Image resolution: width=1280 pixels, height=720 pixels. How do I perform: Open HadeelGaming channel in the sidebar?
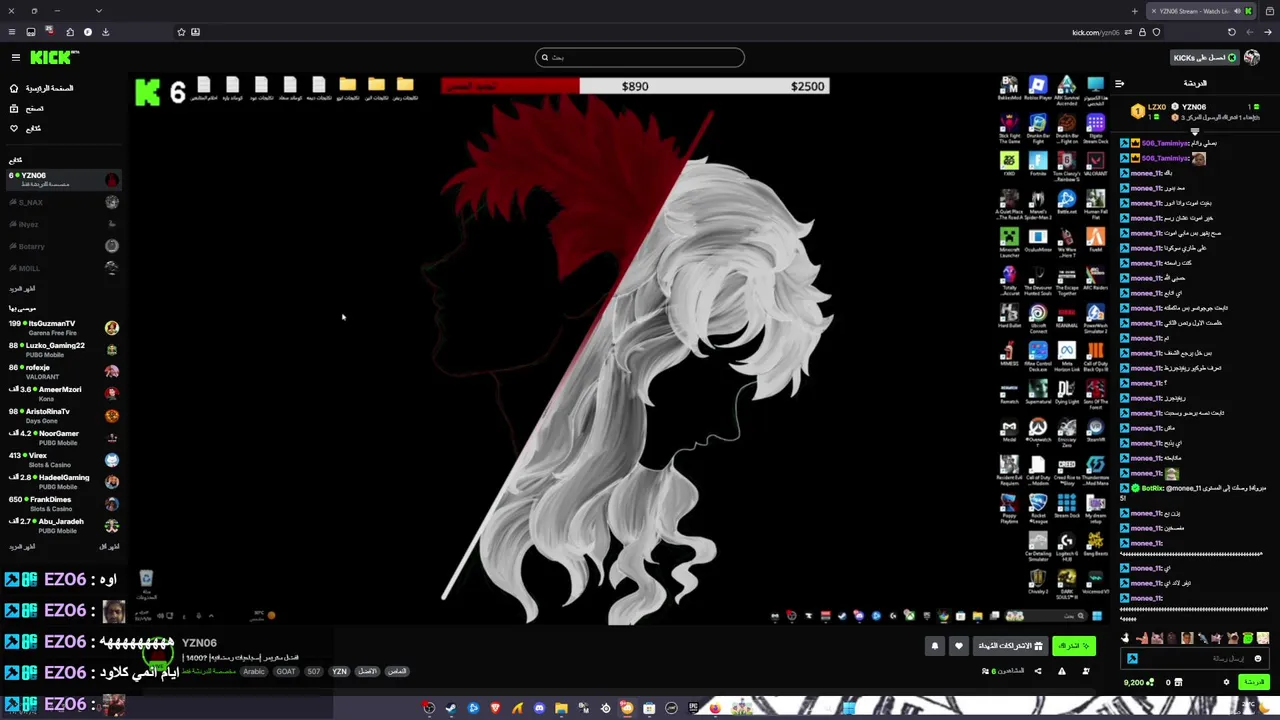pyautogui.click(x=62, y=482)
